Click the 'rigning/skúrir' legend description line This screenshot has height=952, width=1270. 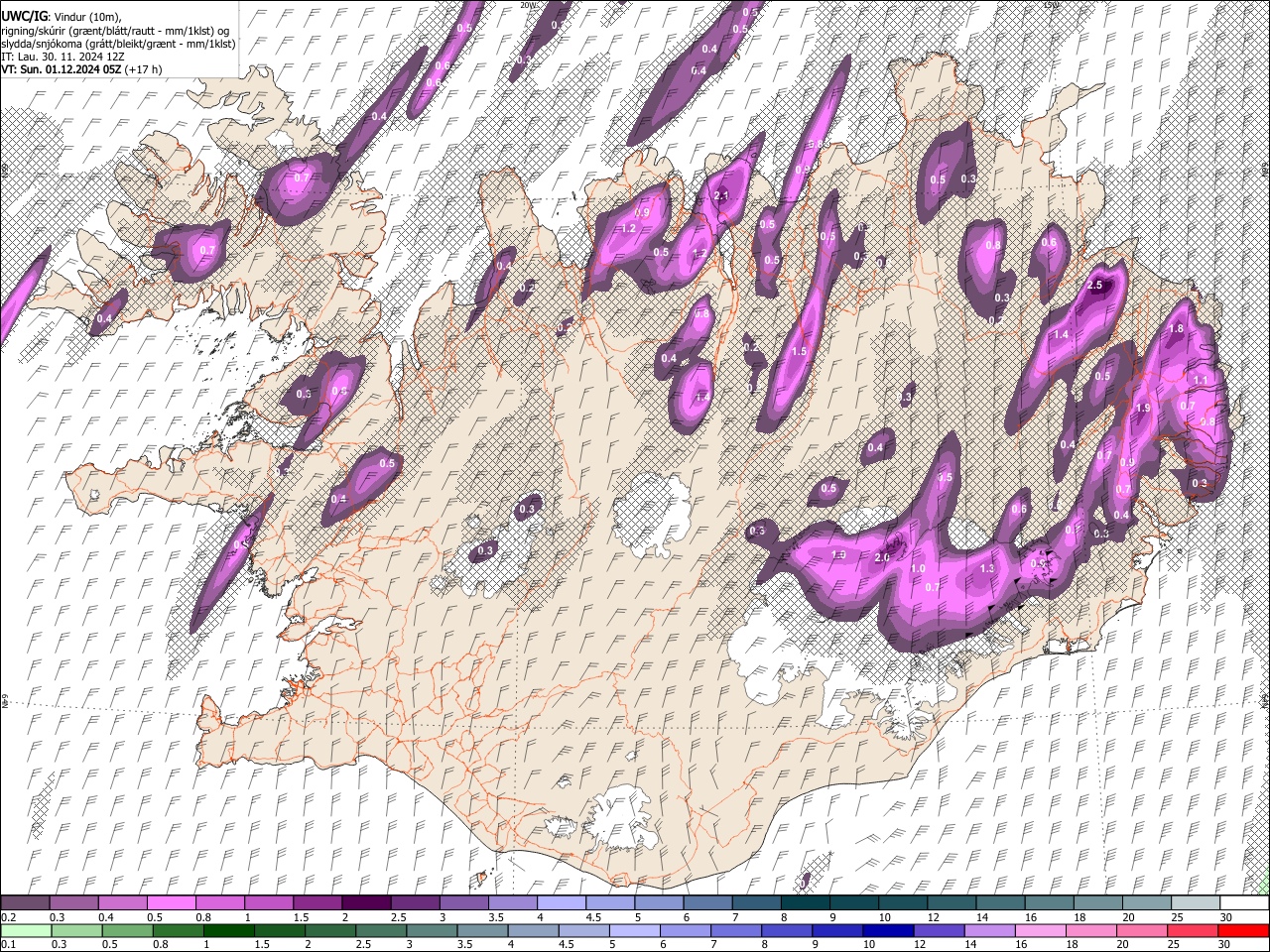[114, 30]
